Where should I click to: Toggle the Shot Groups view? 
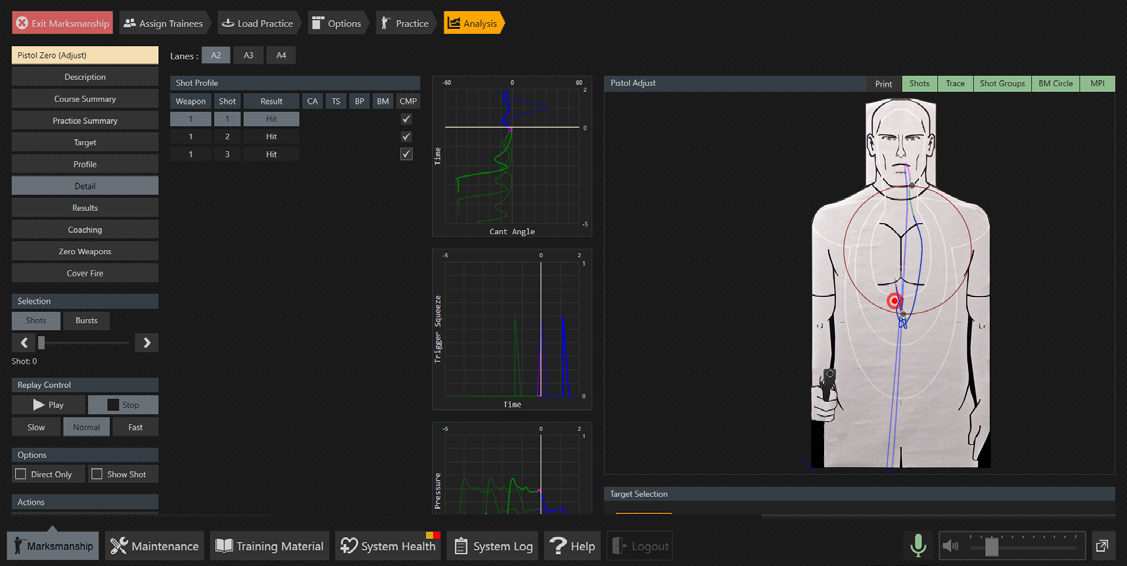click(1001, 84)
